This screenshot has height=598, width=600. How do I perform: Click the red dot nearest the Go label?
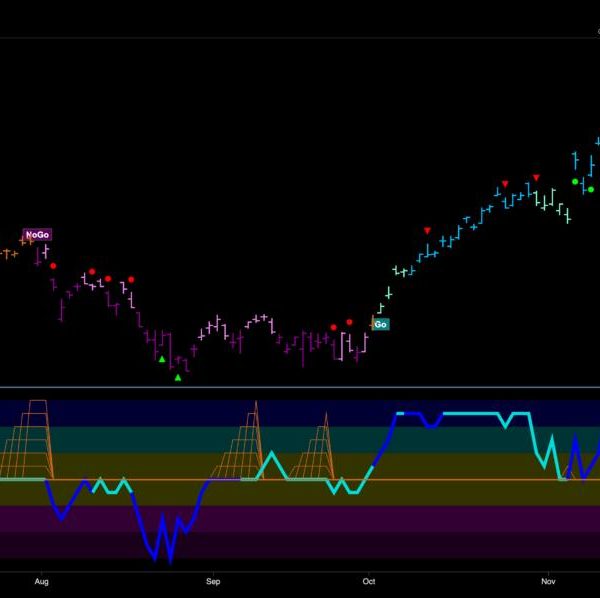pyautogui.click(x=349, y=323)
